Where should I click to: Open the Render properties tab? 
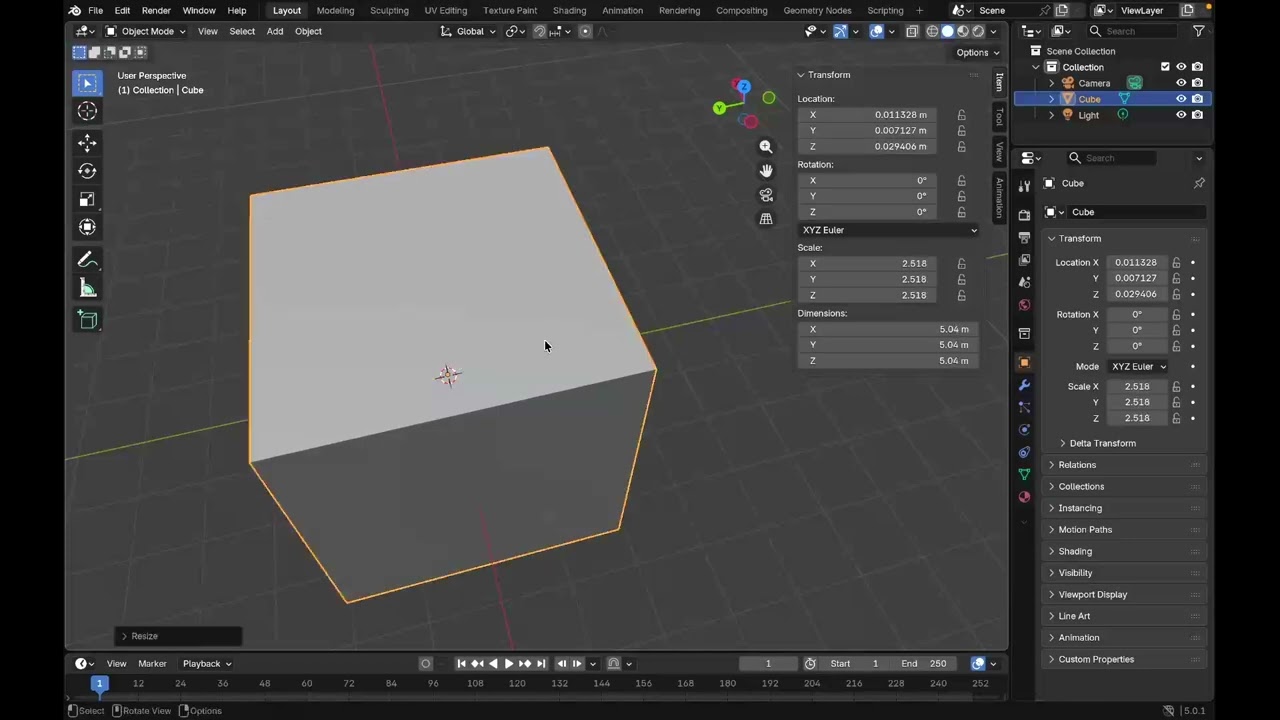pyautogui.click(x=1024, y=215)
